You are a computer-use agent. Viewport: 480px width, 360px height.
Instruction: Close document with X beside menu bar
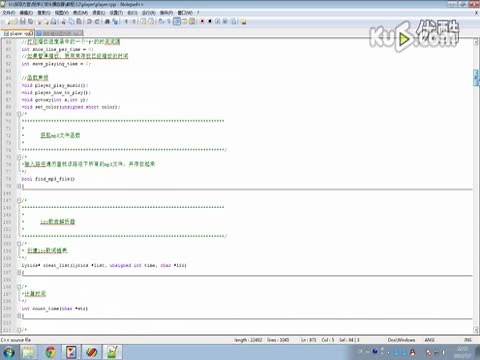pos(476,13)
